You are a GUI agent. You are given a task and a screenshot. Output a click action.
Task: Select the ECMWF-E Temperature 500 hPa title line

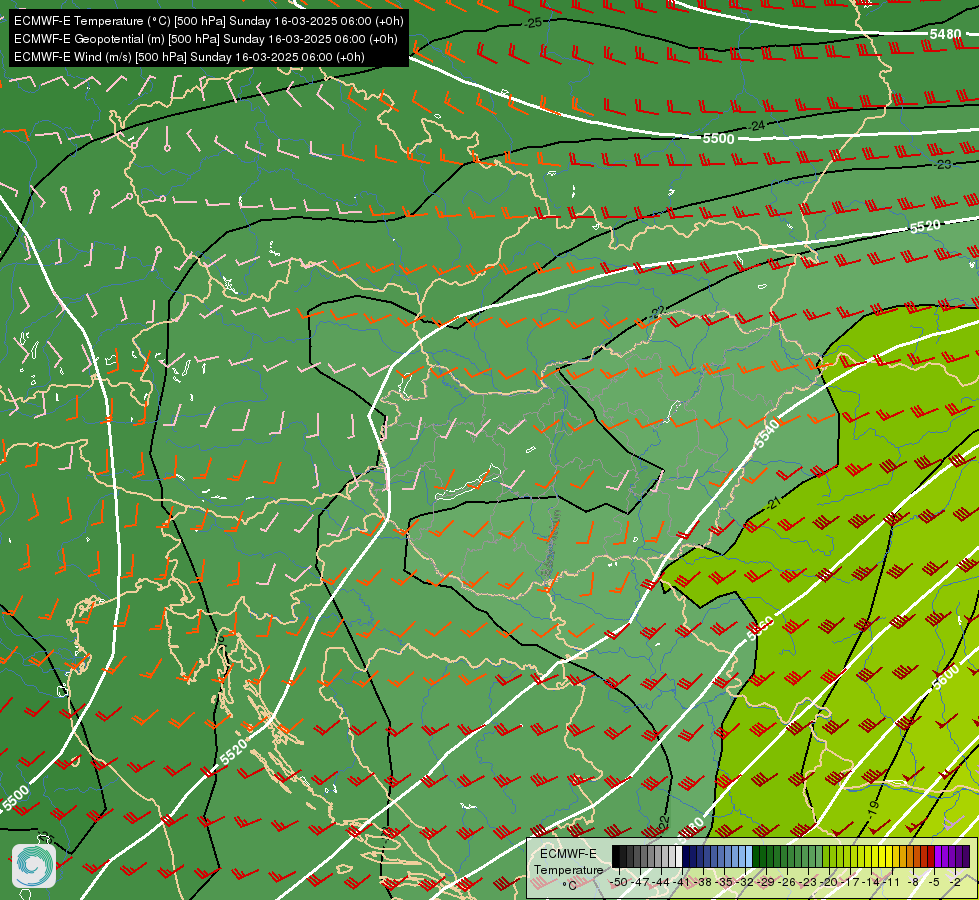pyautogui.click(x=209, y=21)
